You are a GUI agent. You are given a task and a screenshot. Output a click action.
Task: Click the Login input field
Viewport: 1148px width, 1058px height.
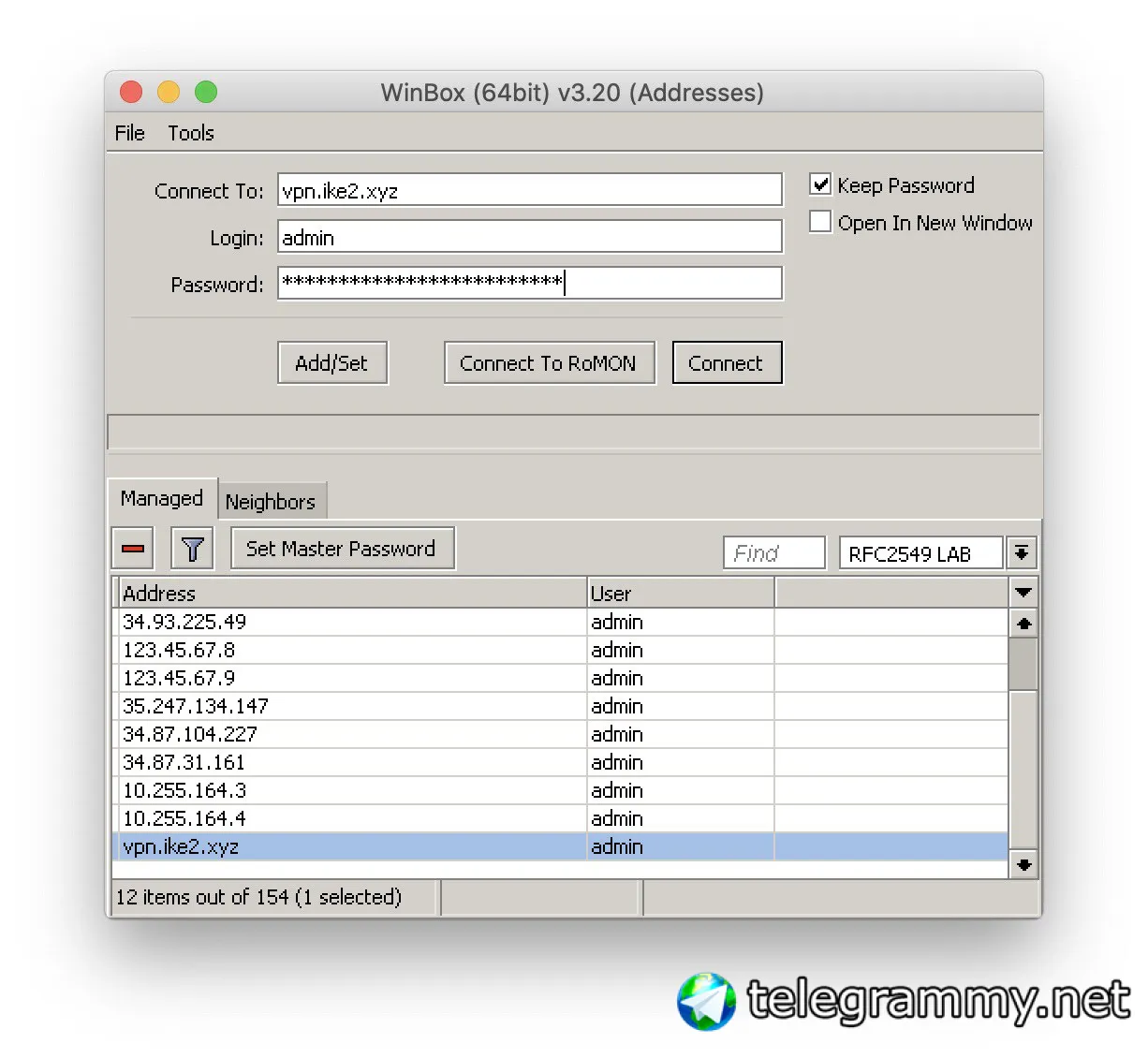tap(530, 236)
